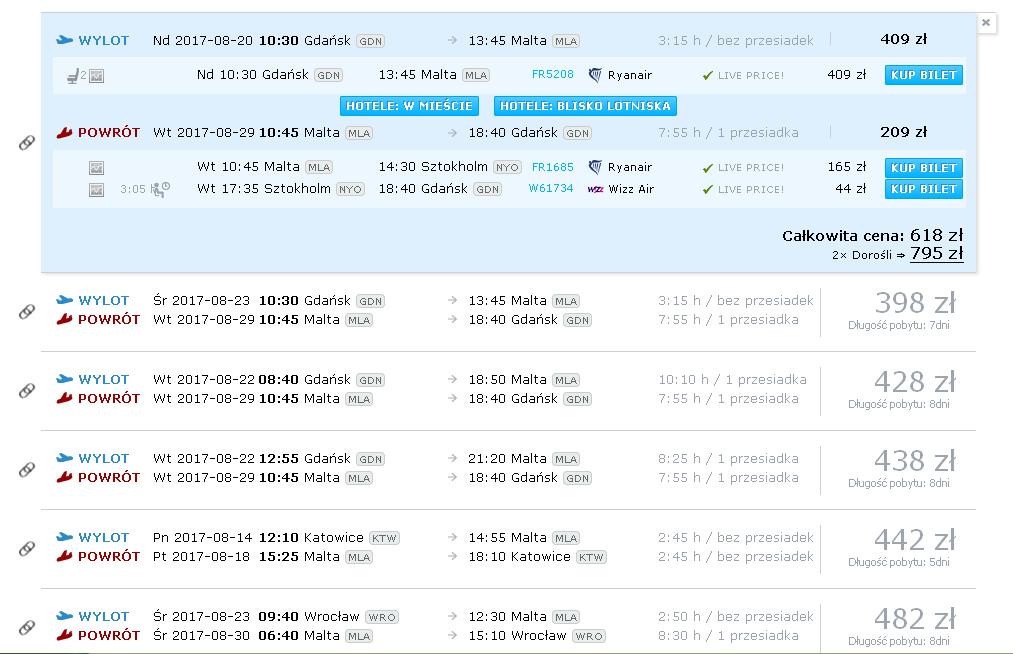Click the layover waiting icon next to 3:05
The width and height of the screenshot is (1013, 654).
pos(160,189)
